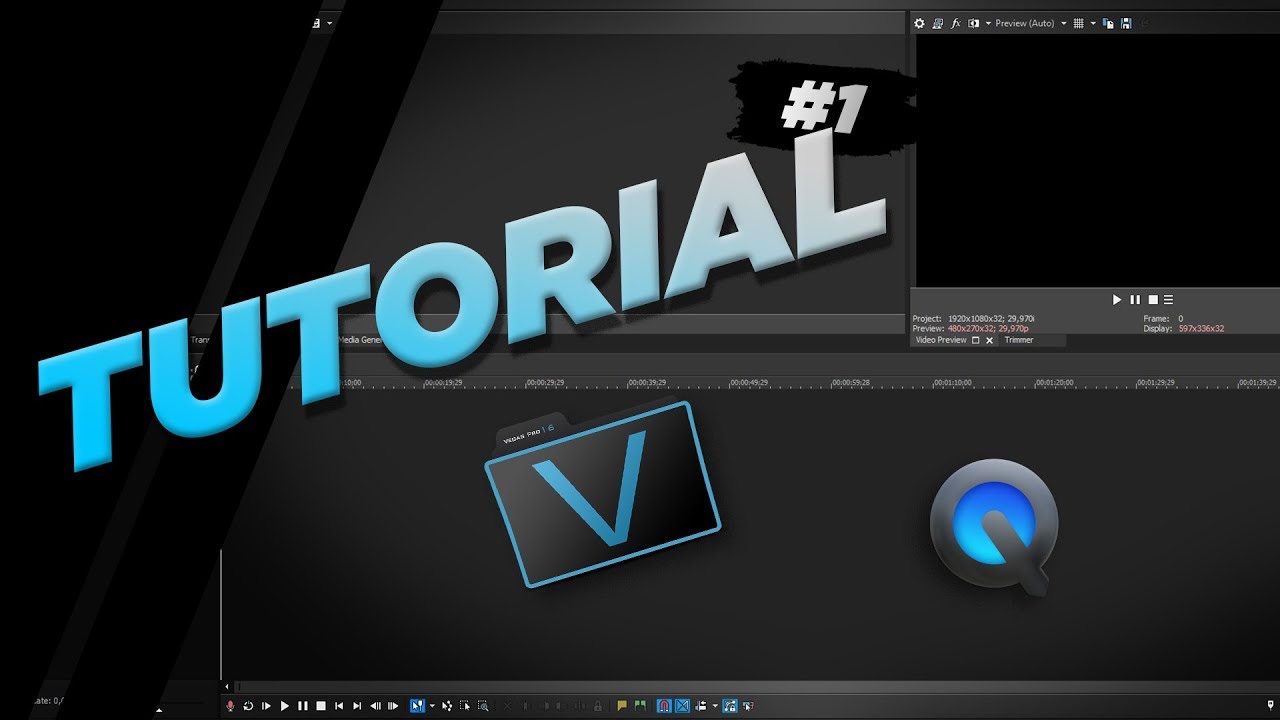1280x720 pixels.
Task: Click the 00:01:10;00 timeline ruler mark
Action: 952,382
